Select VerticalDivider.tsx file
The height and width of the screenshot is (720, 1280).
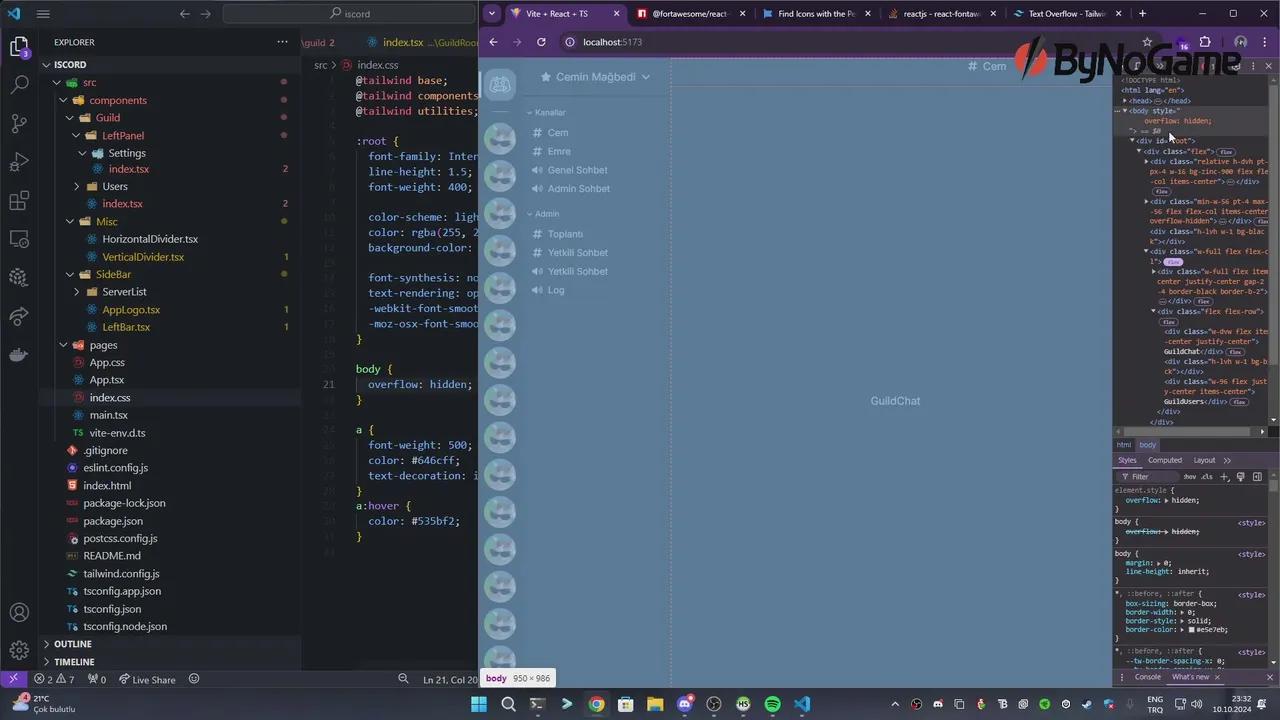(x=143, y=257)
